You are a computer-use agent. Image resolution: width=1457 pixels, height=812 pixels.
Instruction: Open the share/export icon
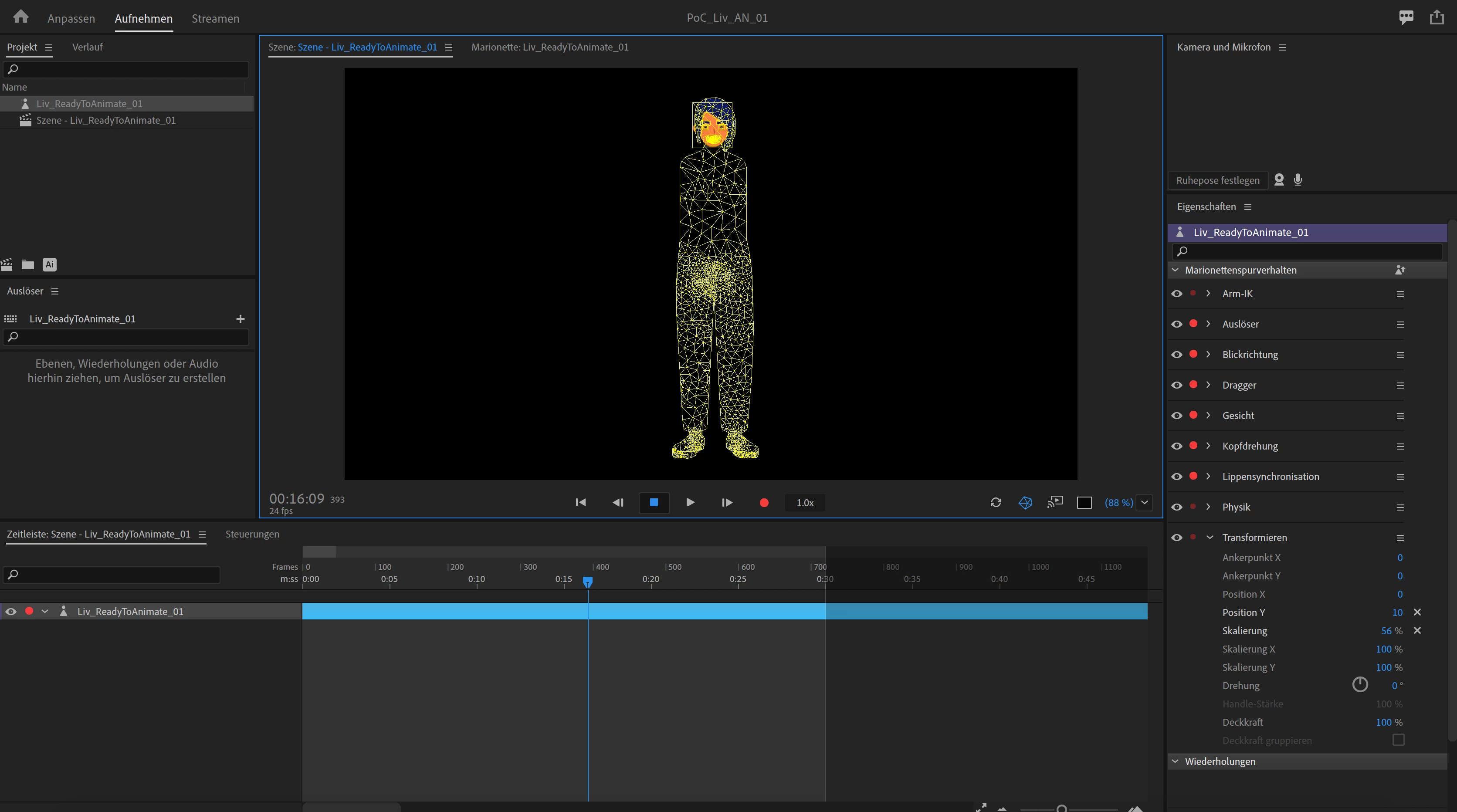coord(1437,17)
